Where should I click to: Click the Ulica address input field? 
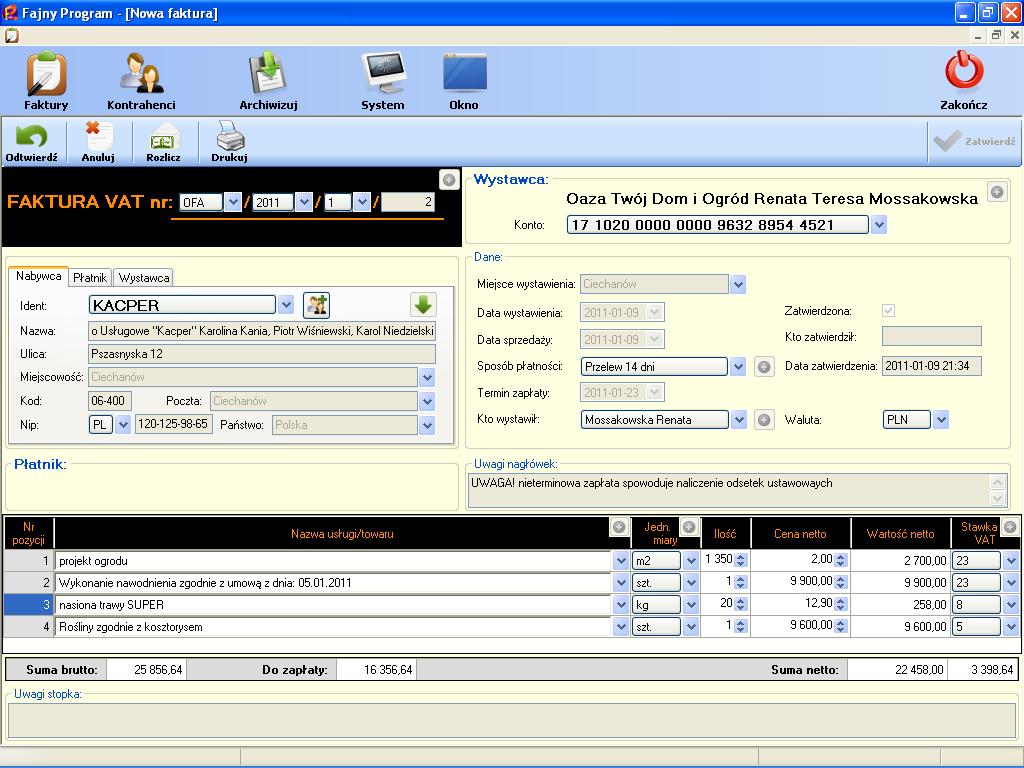click(262, 354)
